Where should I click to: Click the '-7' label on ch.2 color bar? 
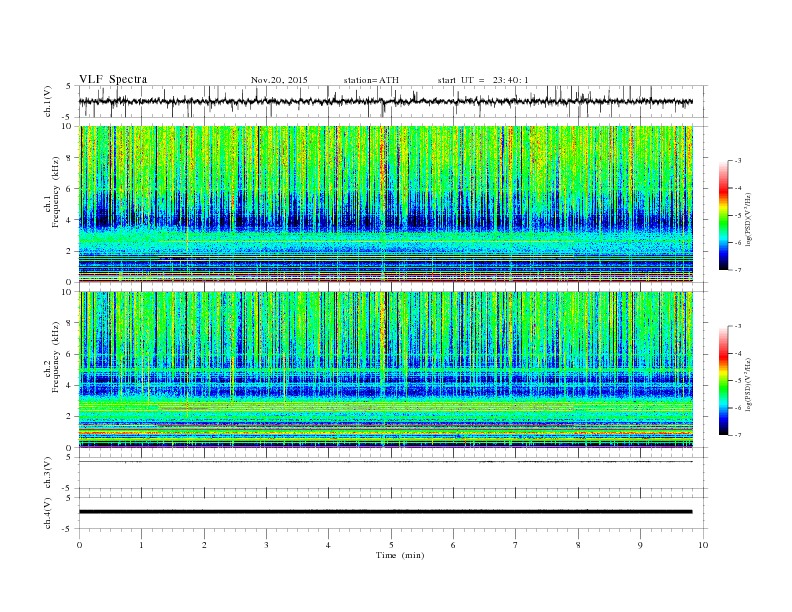click(738, 435)
